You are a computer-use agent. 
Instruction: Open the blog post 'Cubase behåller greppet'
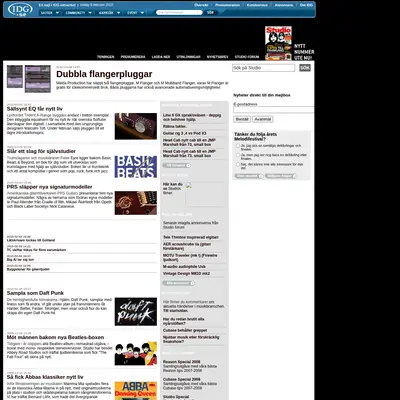pos(185,330)
